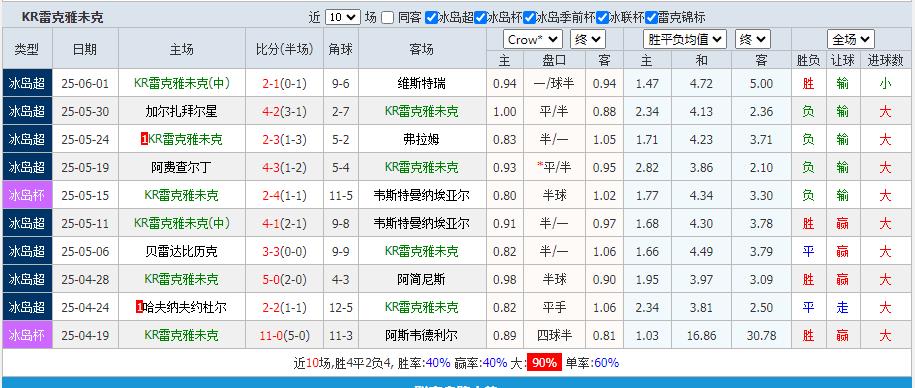Click the 5.00 away odds on 25-06-01
Screen dimensions: 915x388
point(761,83)
